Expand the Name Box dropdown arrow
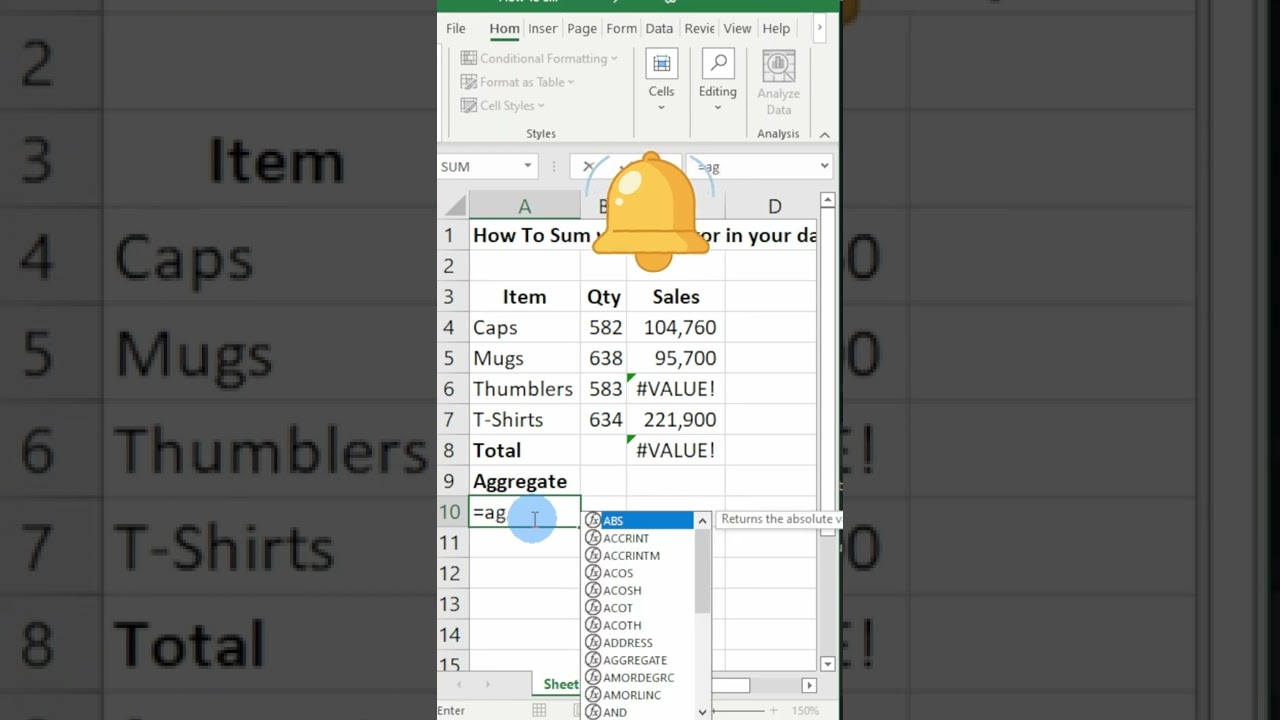1280x720 pixels. point(528,166)
